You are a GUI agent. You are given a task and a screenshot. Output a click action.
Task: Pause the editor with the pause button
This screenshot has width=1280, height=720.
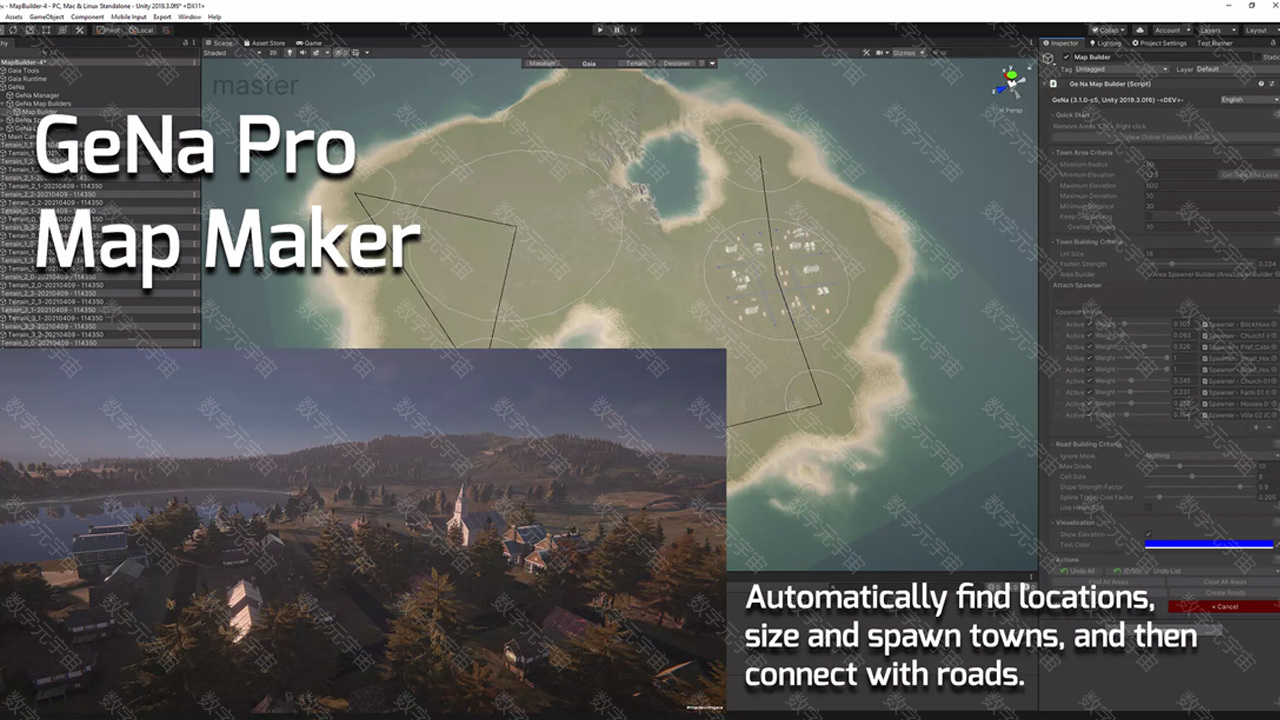coord(617,30)
